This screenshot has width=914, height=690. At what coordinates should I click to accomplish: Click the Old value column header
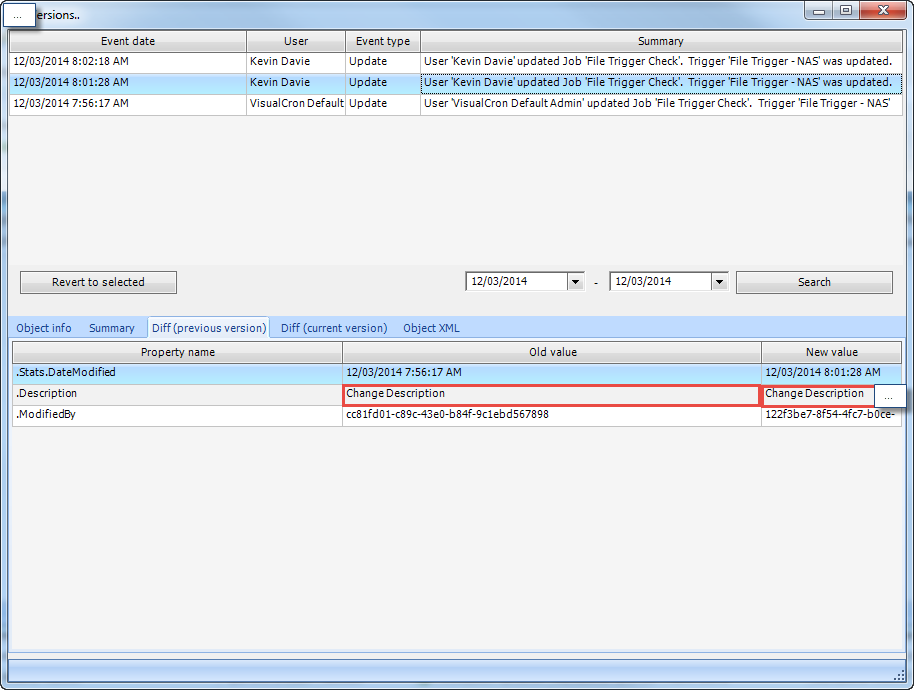click(x=552, y=352)
